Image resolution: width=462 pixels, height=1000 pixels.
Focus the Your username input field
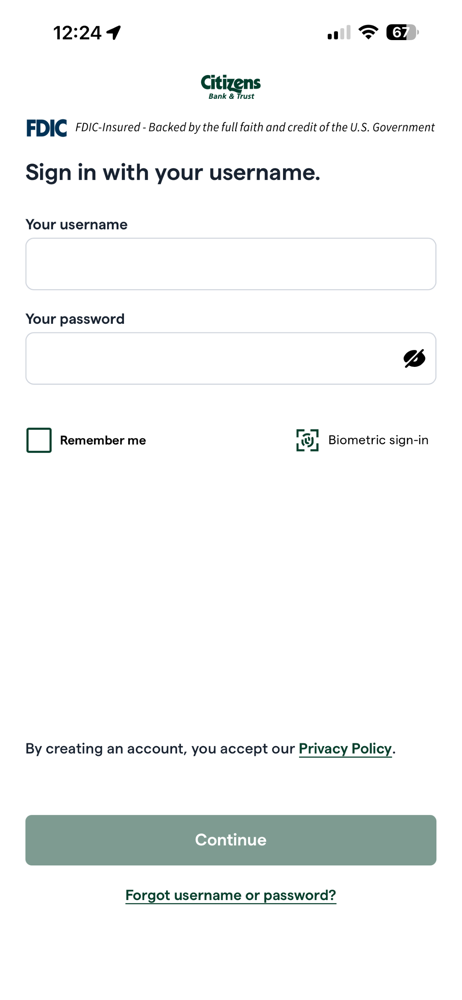[230, 264]
